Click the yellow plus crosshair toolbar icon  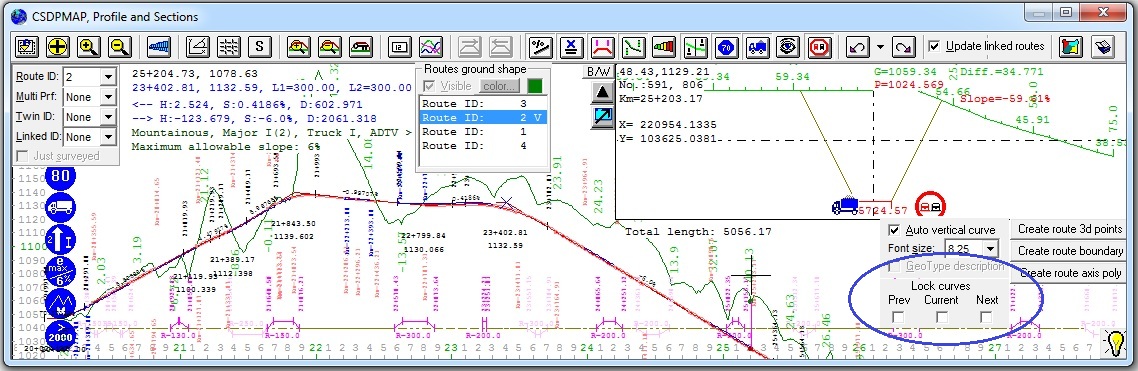58,46
